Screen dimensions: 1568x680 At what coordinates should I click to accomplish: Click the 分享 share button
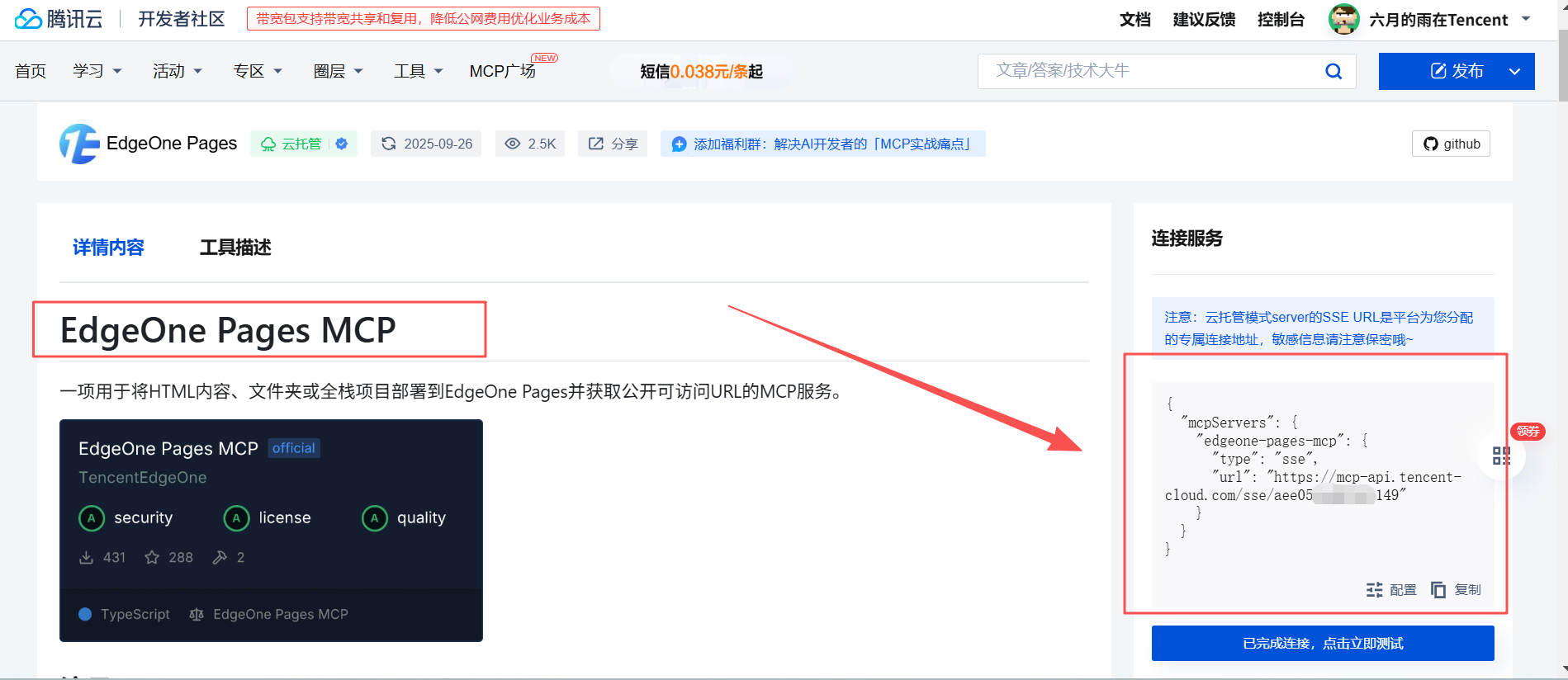pos(613,144)
